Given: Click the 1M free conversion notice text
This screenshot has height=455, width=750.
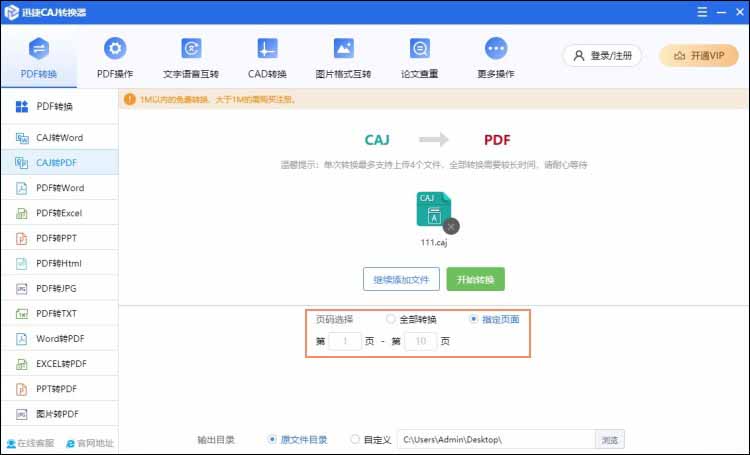Looking at the screenshot, I should [x=218, y=100].
